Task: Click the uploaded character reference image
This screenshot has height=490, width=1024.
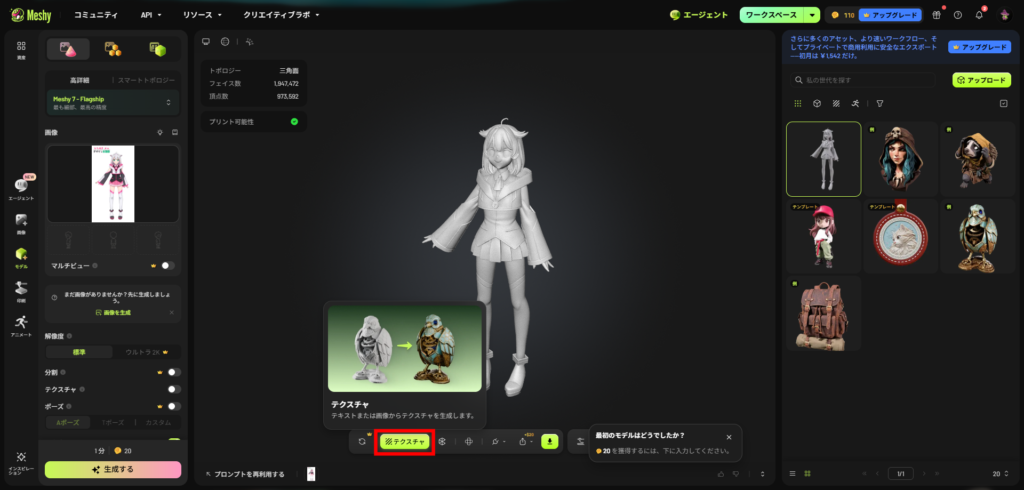Action: point(113,184)
